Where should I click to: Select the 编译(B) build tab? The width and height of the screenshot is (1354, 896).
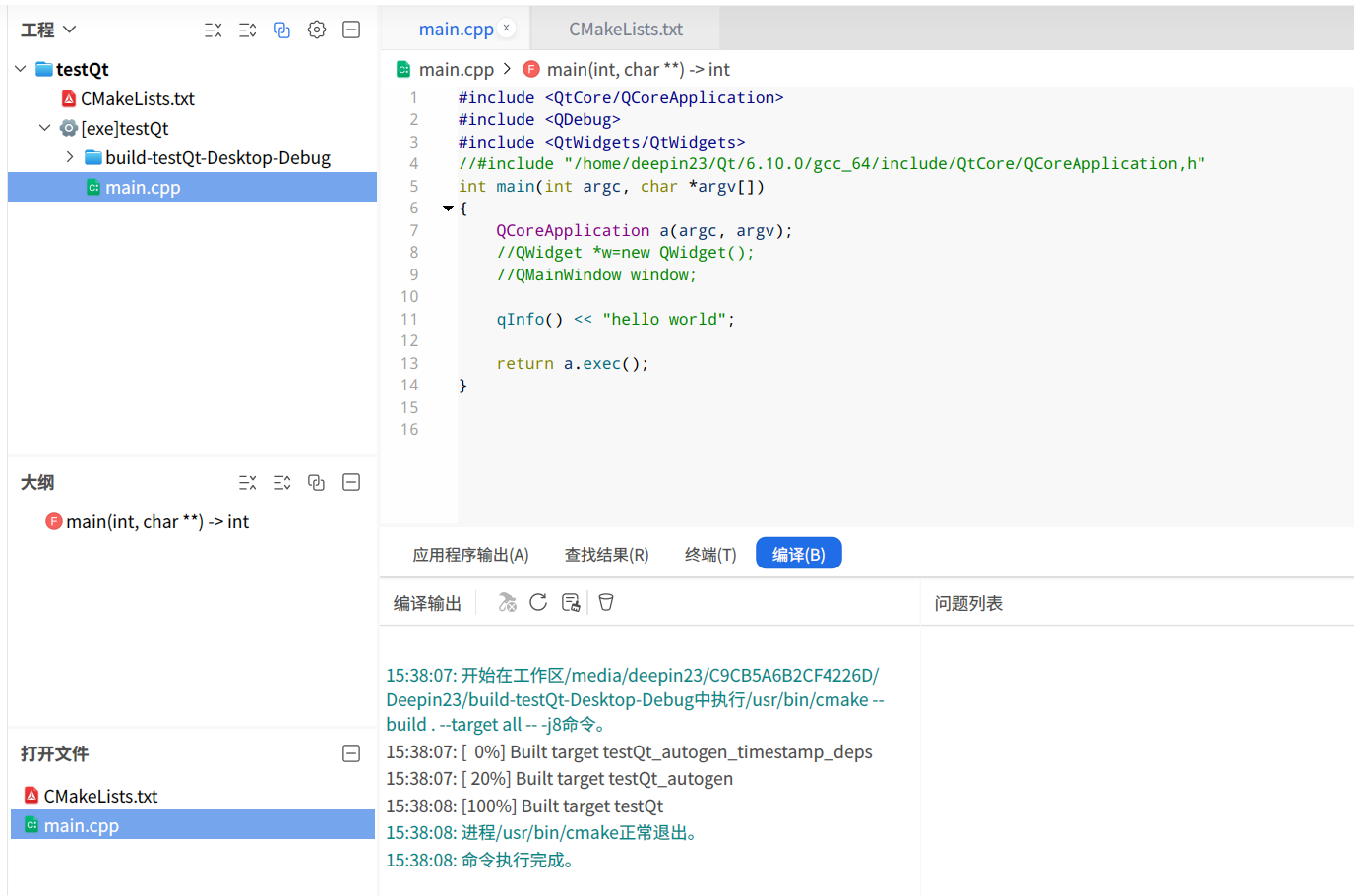point(799,553)
